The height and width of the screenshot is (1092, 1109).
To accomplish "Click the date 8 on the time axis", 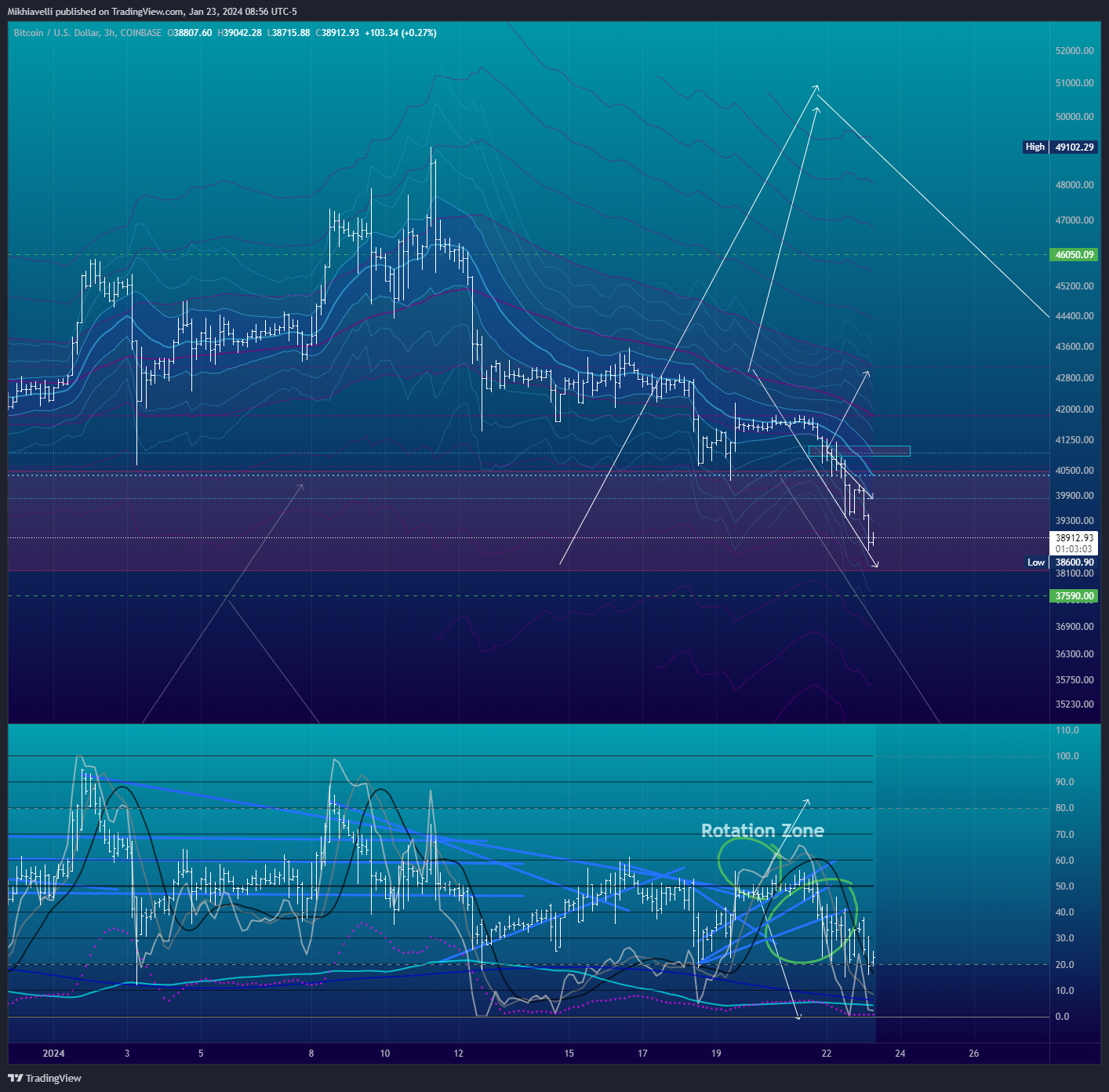I will tap(311, 1054).
